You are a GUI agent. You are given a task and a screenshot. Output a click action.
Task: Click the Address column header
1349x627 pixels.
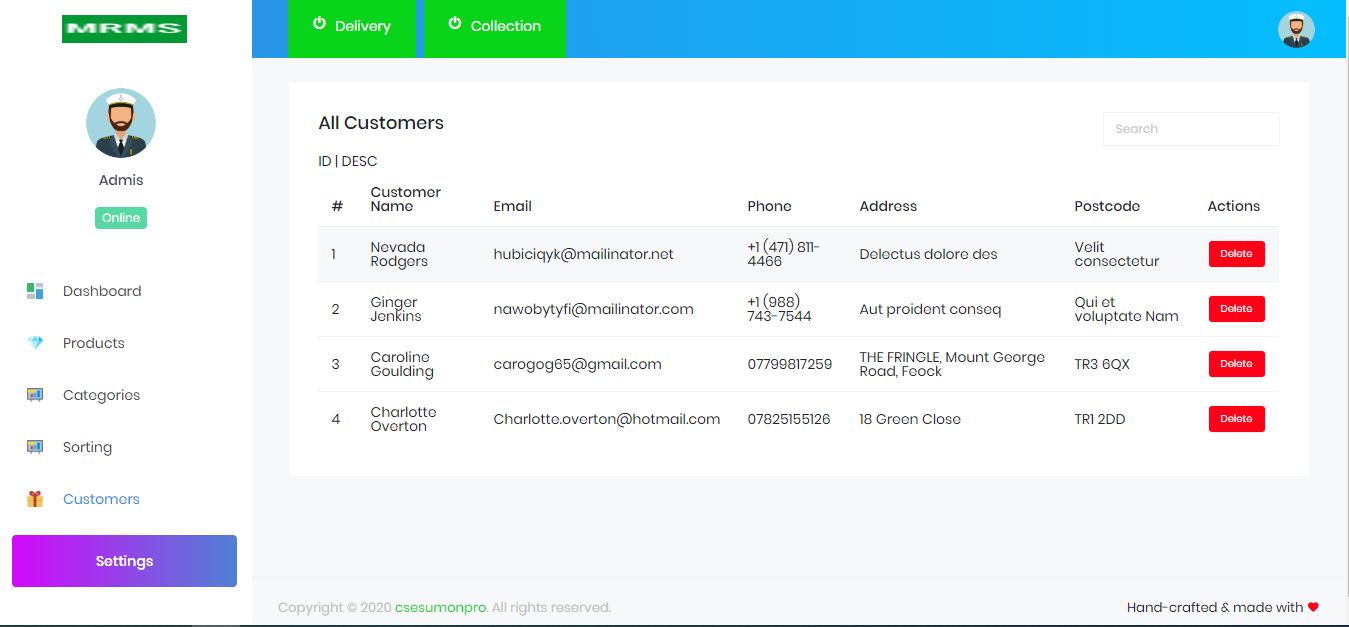click(888, 206)
